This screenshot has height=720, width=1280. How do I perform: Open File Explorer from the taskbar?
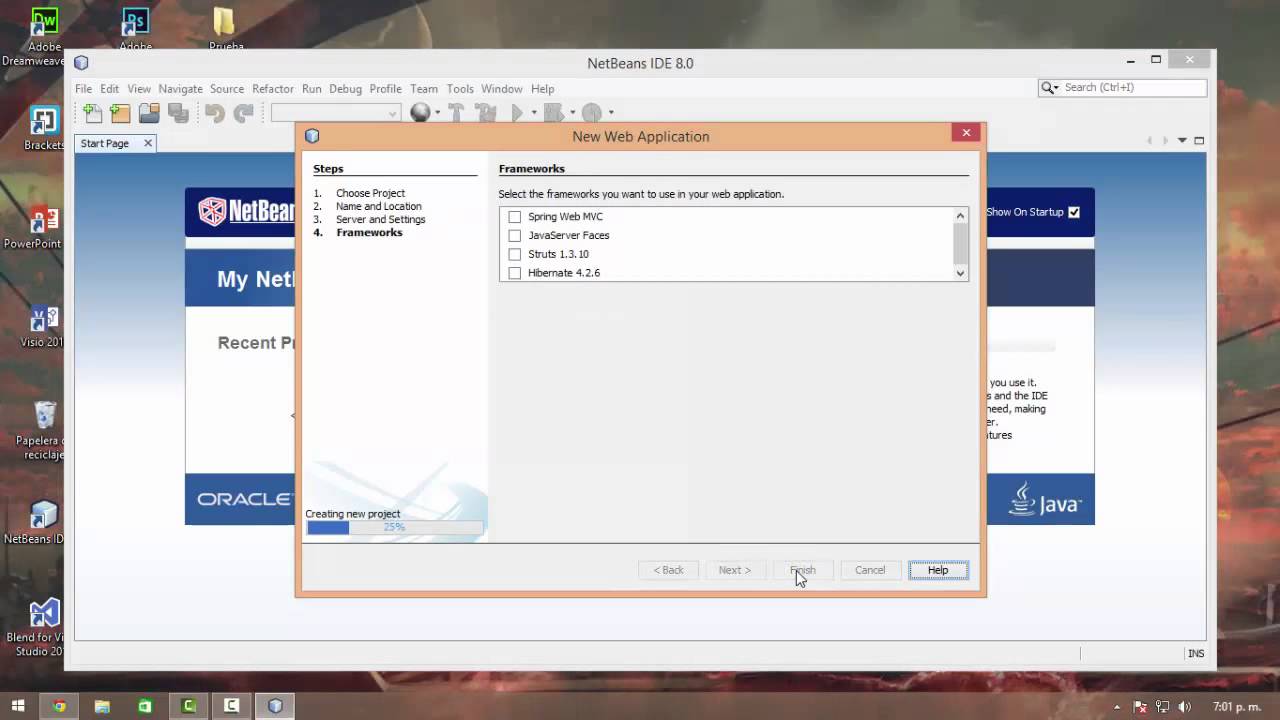click(102, 706)
